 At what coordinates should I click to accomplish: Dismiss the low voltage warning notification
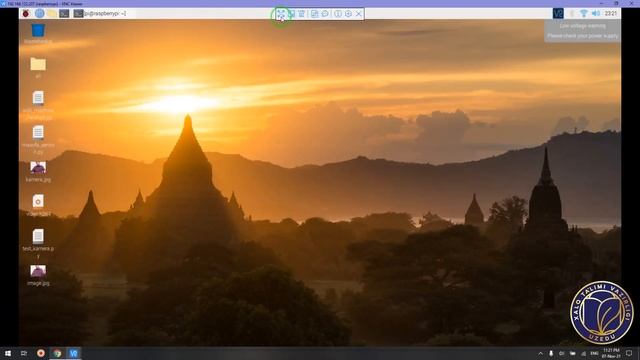[x=582, y=31]
